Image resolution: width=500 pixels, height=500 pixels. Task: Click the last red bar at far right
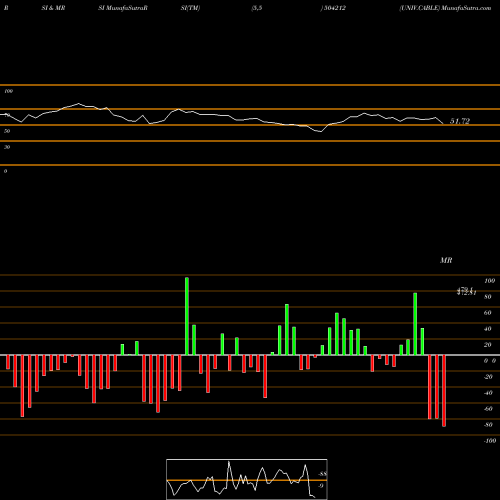(x=444, y=391)
